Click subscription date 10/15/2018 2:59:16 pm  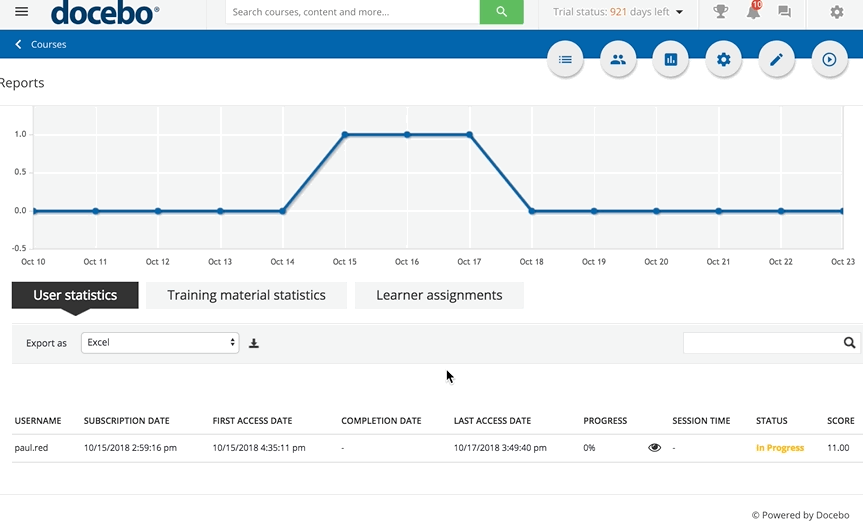tap(130, 448)
